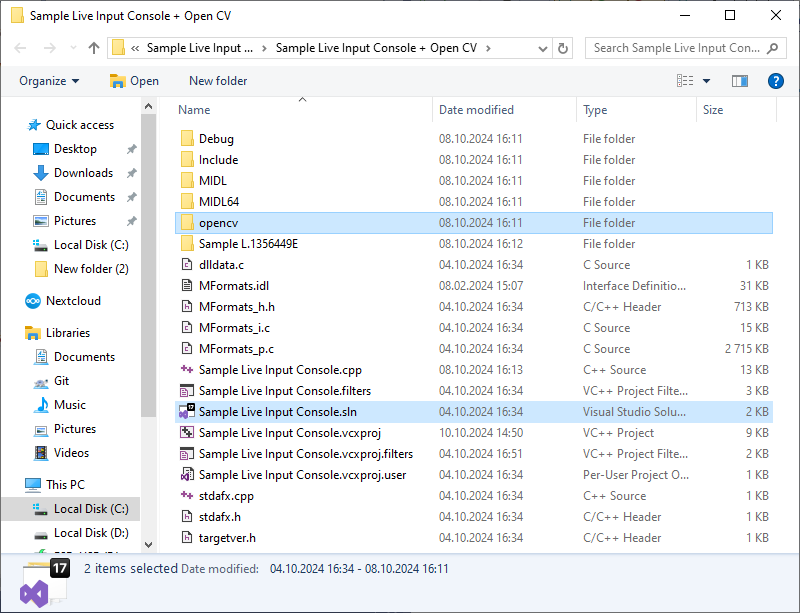Sort files by Name column
This screenshot has height=613, width=800.
point(194,110)
